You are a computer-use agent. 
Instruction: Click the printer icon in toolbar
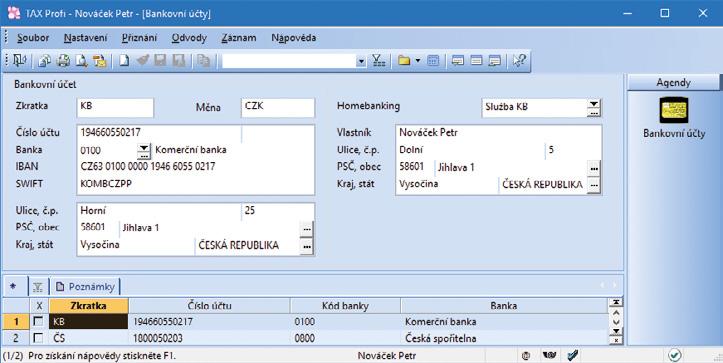coord(63,61)
